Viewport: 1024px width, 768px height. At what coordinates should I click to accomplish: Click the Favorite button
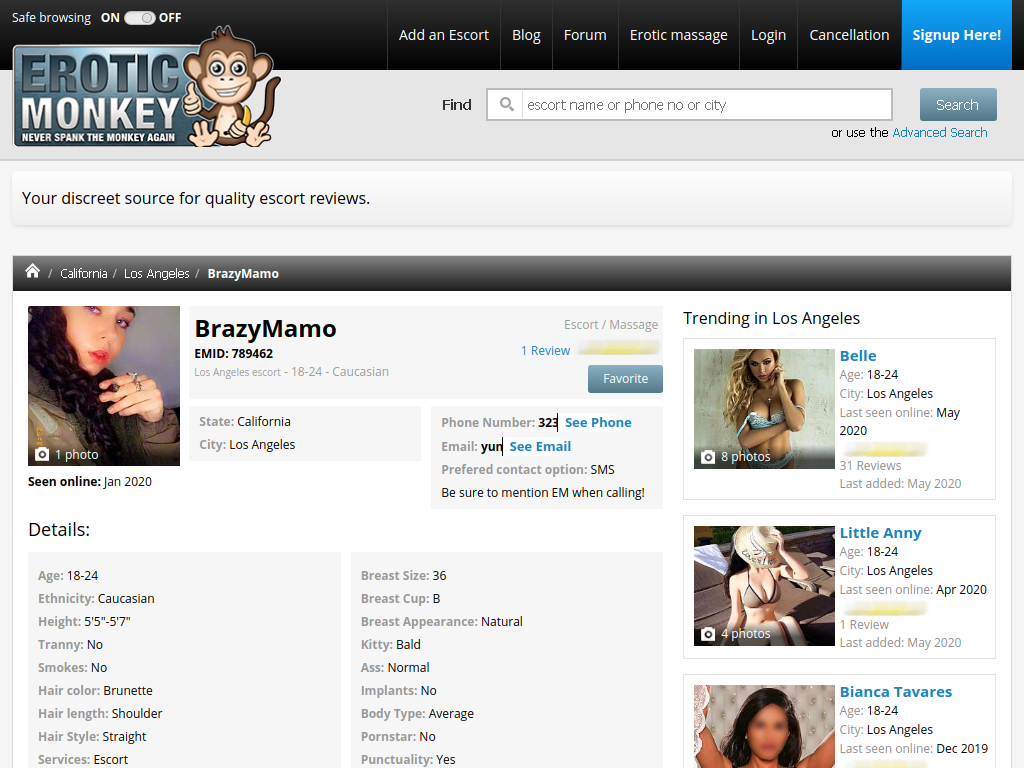tap(625, 379)
